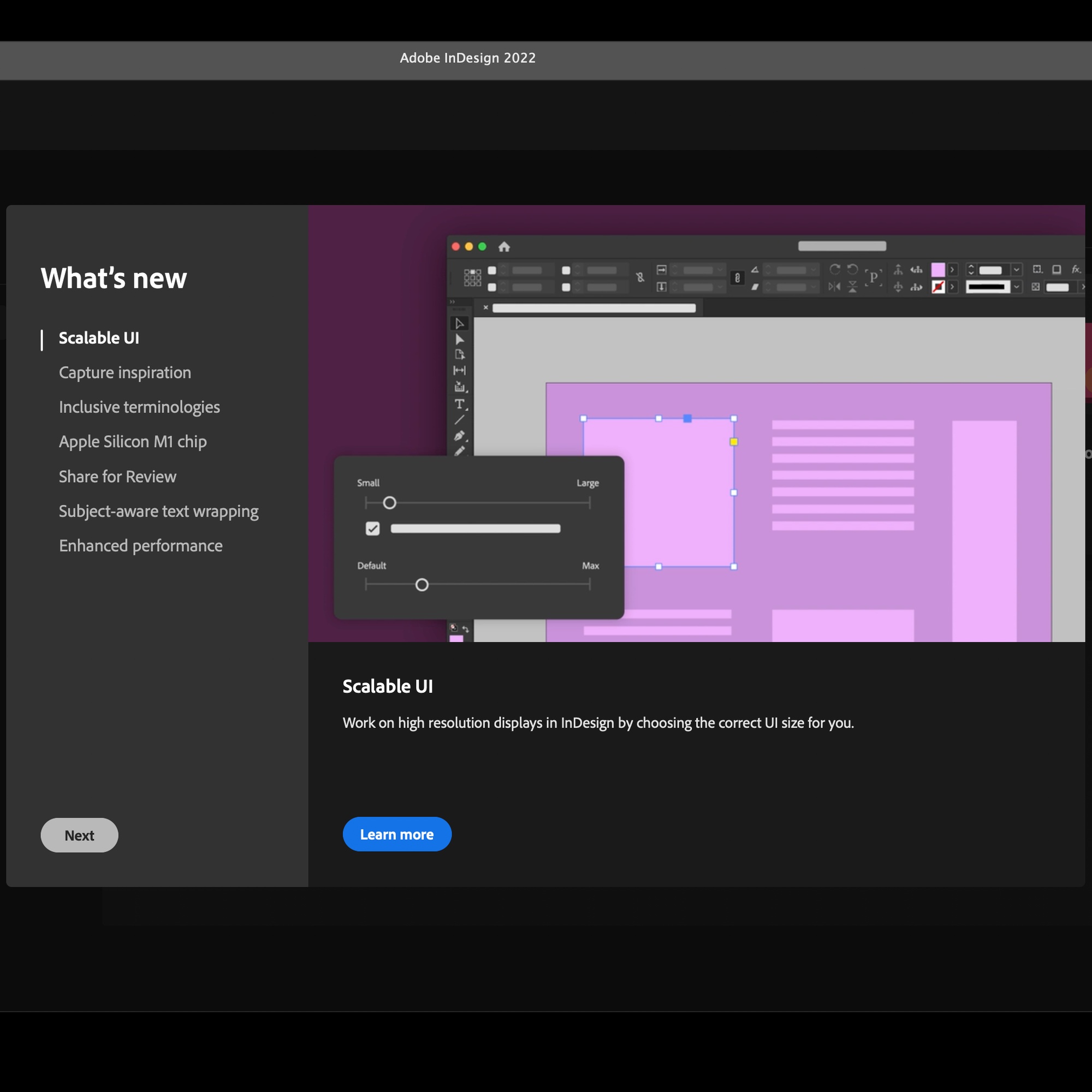
Task: Click the Next button
Action: tap(79, 835)
